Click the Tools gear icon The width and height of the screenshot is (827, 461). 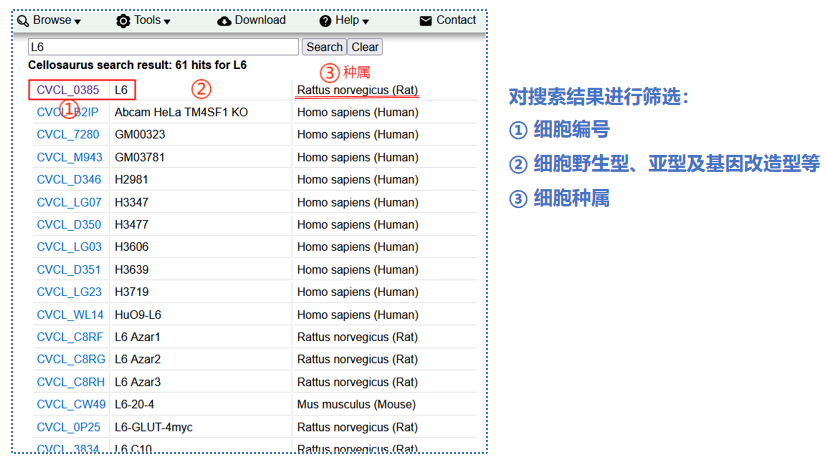tap(123, 21)
